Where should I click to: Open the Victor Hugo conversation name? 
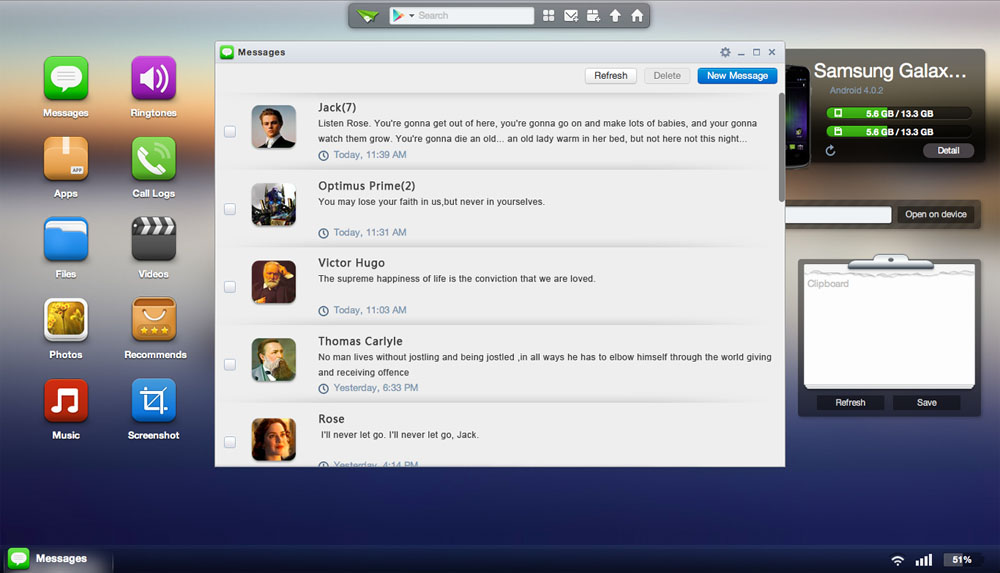click(x=351, y=263)
